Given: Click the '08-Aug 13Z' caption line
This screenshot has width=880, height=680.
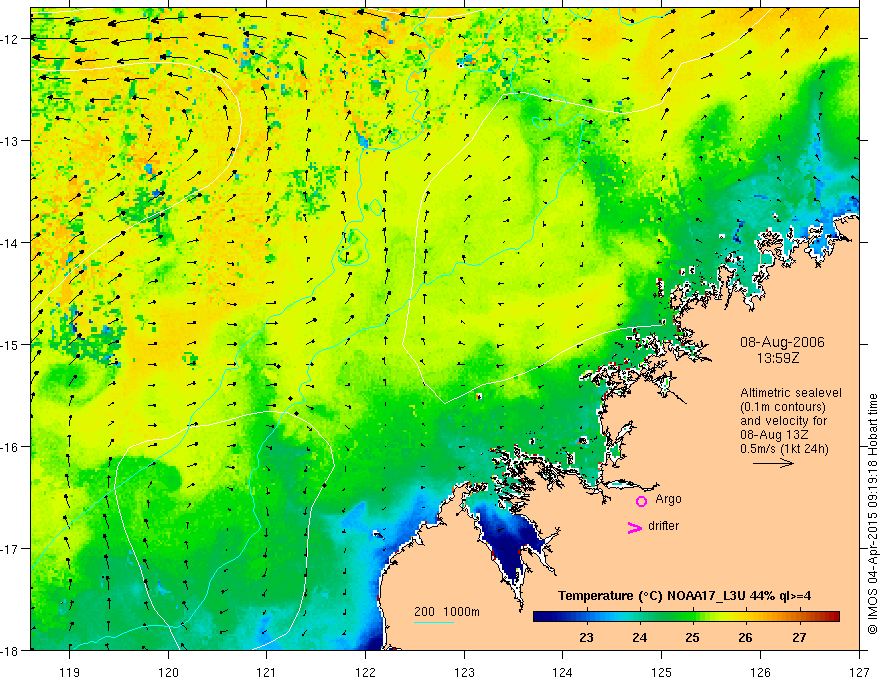Looking at the screenshot, I should (x=772, y=435).
